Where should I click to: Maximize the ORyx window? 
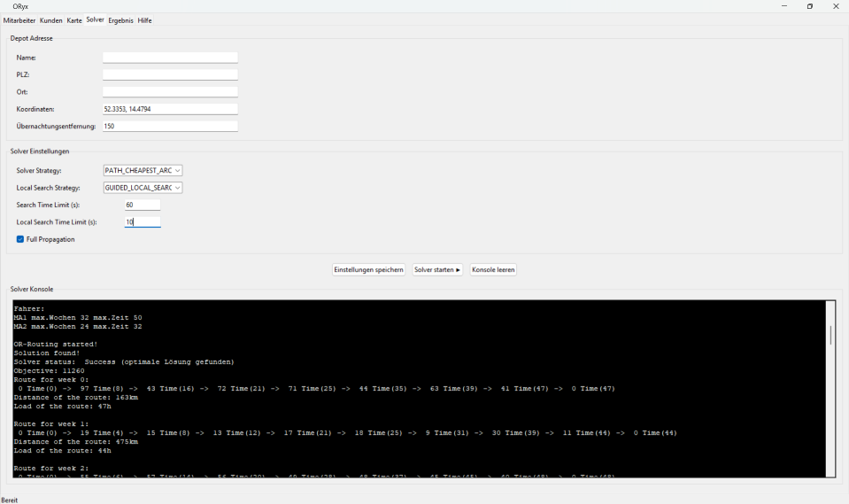(x=810, y=6)
